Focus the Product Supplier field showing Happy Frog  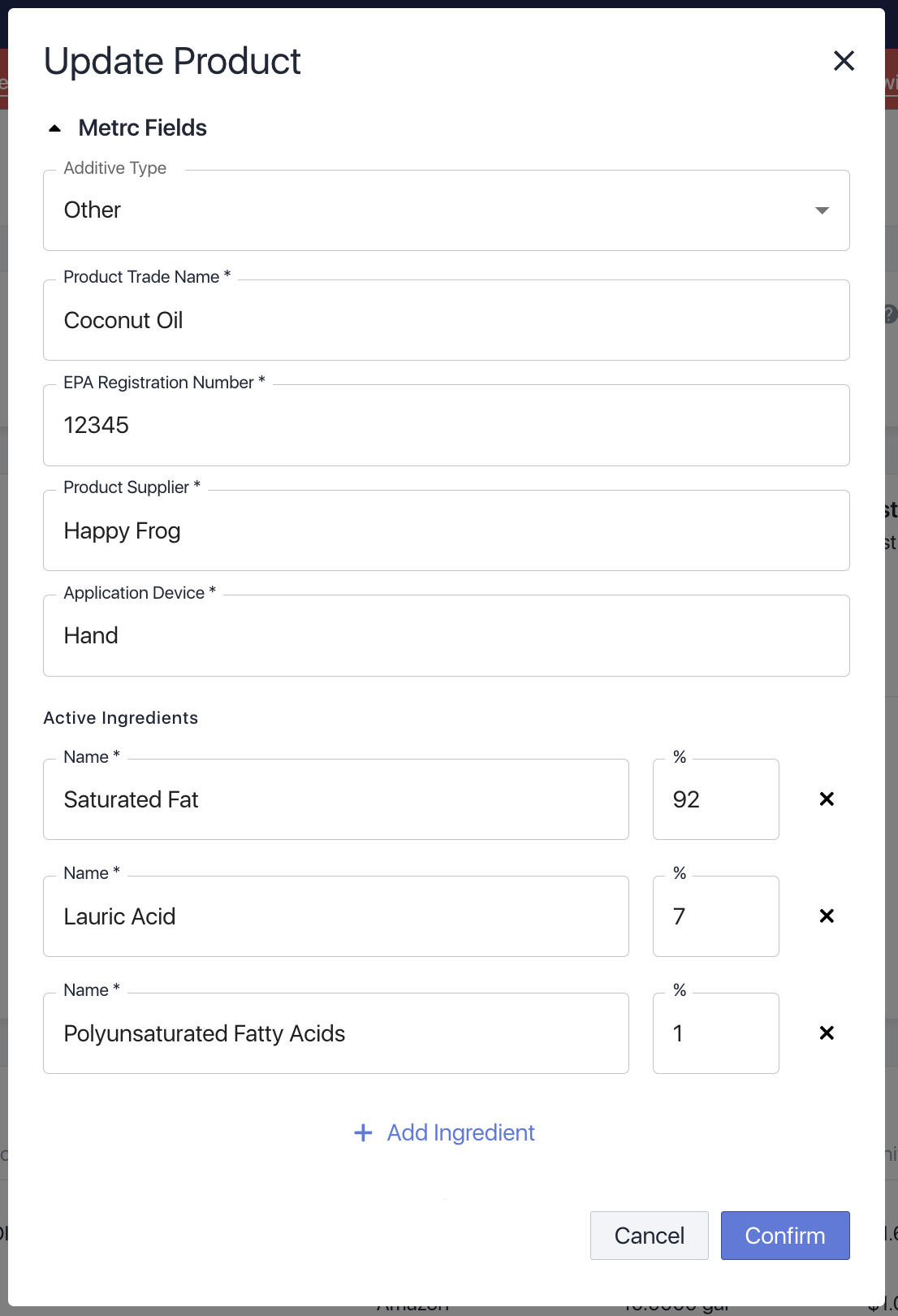pyautogui.click(x=447, y=530)
